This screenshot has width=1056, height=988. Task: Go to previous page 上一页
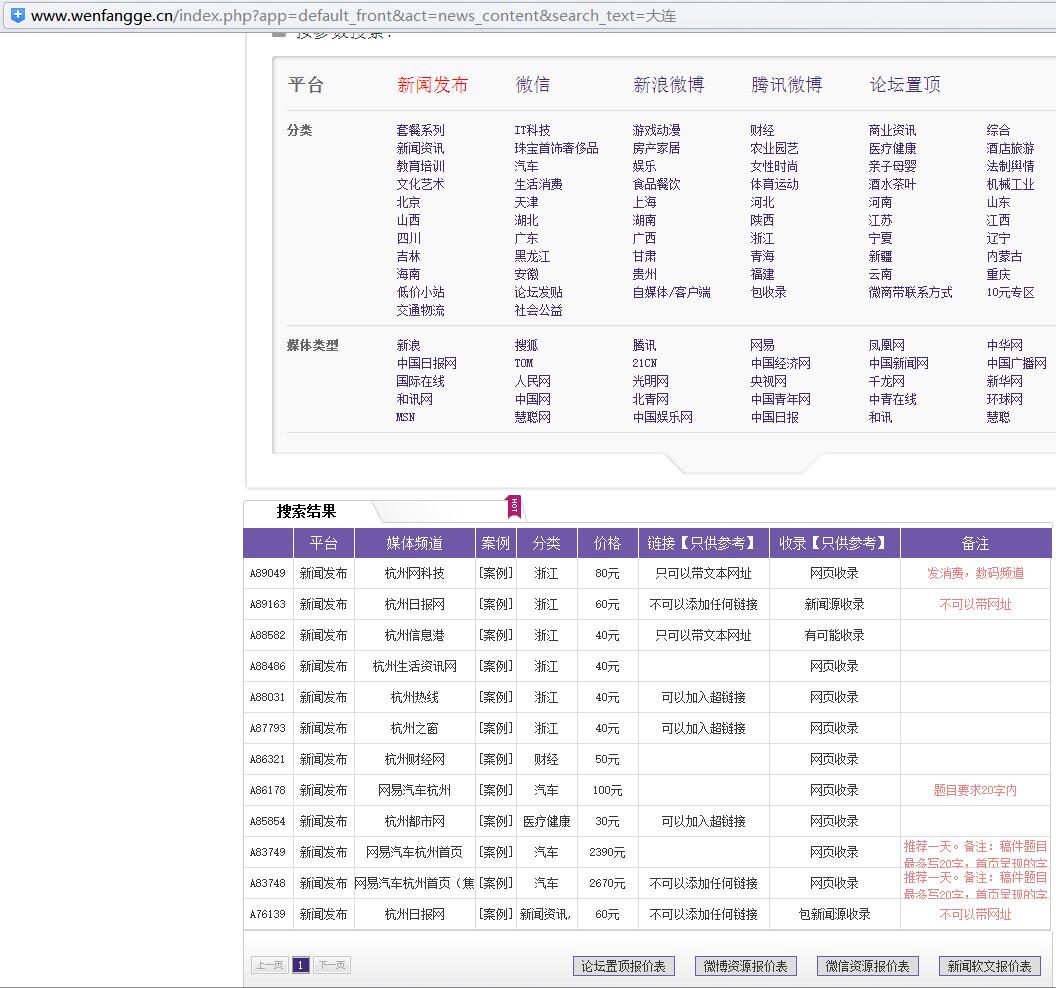point(270,965)
